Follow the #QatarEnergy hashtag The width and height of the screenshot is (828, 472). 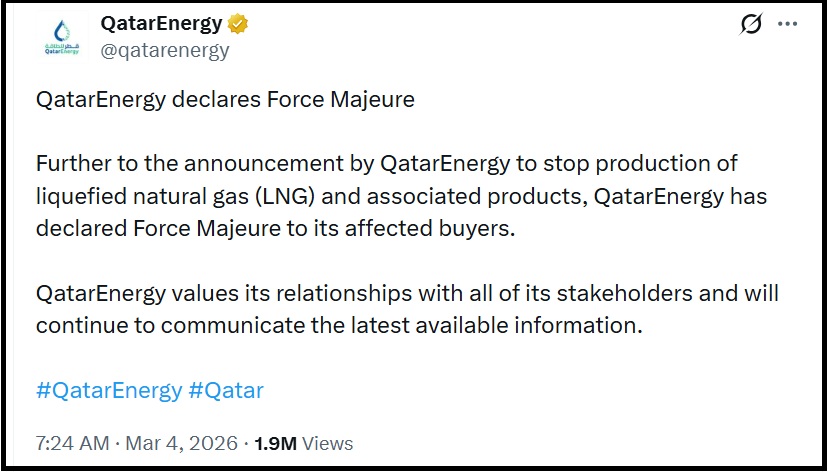pos(109,389)
